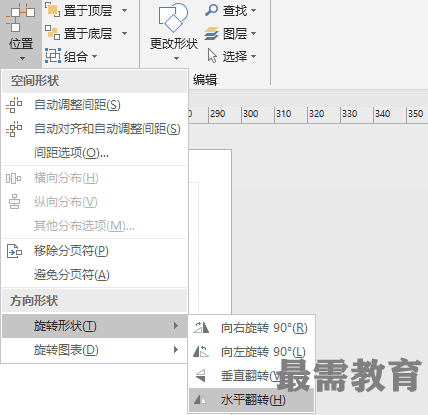Open the 置于底层 dropdown arrow

tap(124, 33)
